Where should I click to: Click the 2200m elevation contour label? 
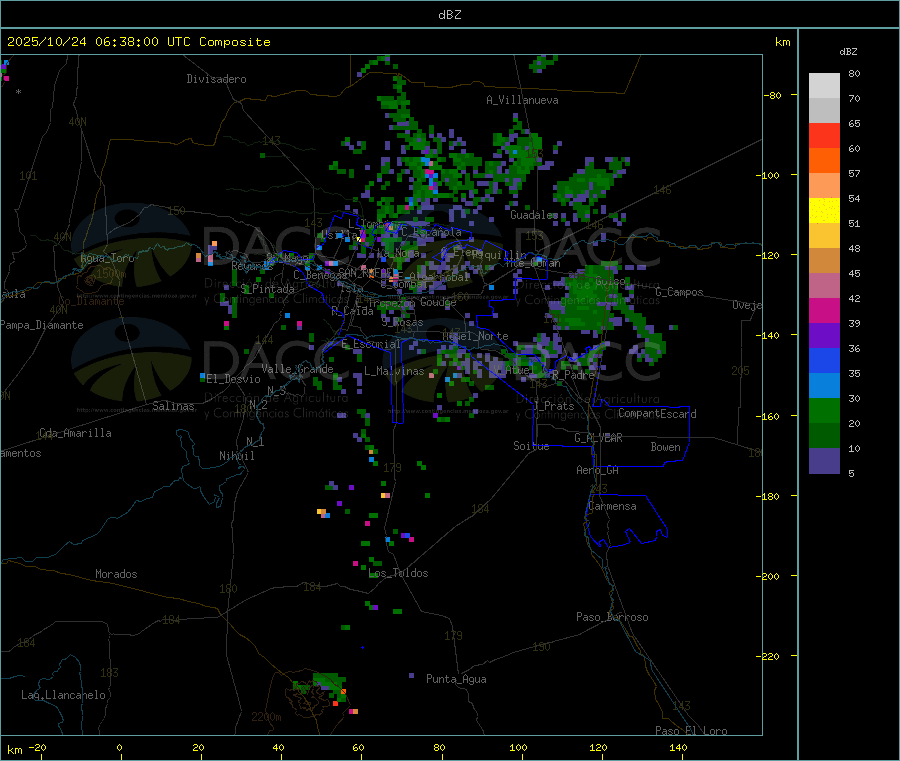tap(266, 717)
